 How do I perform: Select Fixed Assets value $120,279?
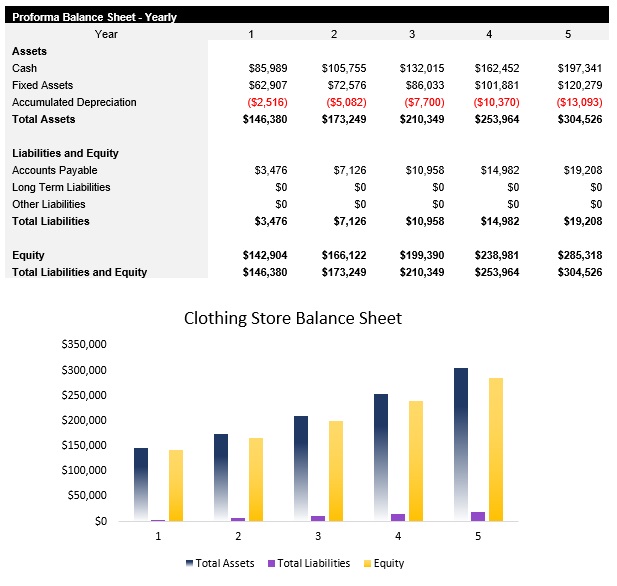(x=580, y=85)
